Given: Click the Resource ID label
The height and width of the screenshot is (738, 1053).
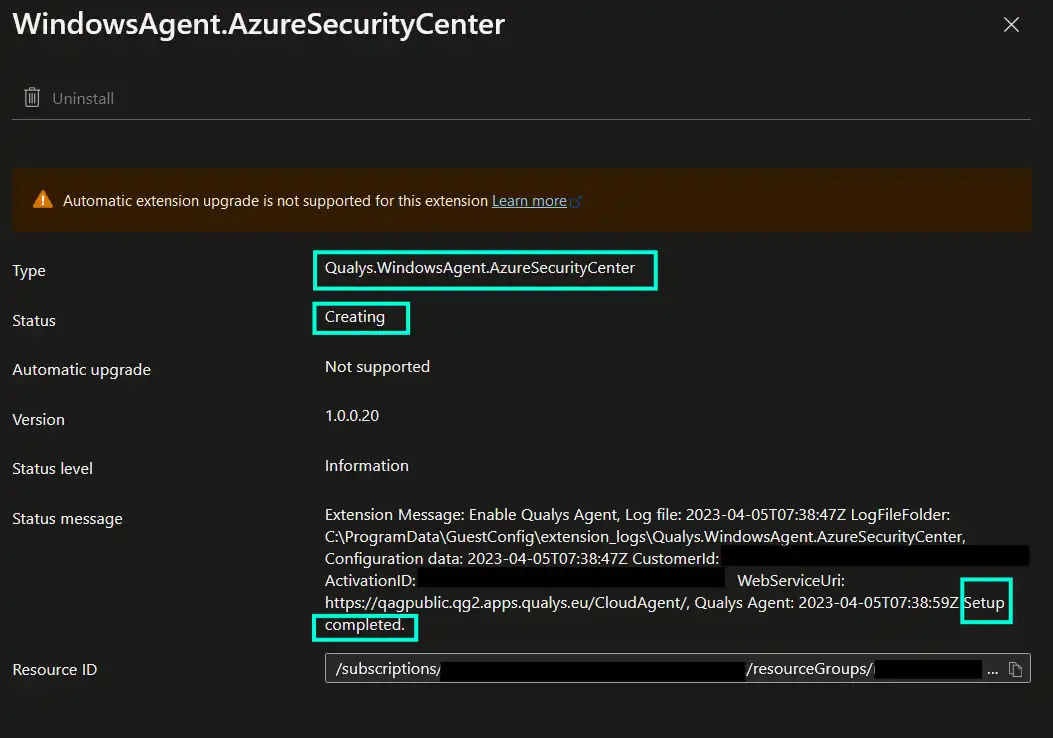Looking at the screenshot, I should pyautogui.click(x=54, y=670).
